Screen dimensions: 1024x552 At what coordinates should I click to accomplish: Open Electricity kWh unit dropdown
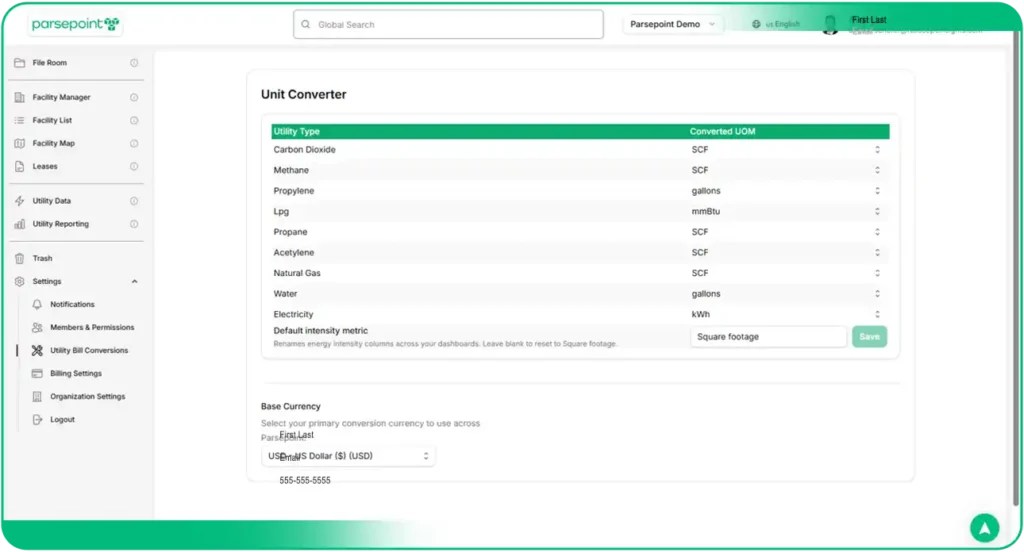pos(785,315)
